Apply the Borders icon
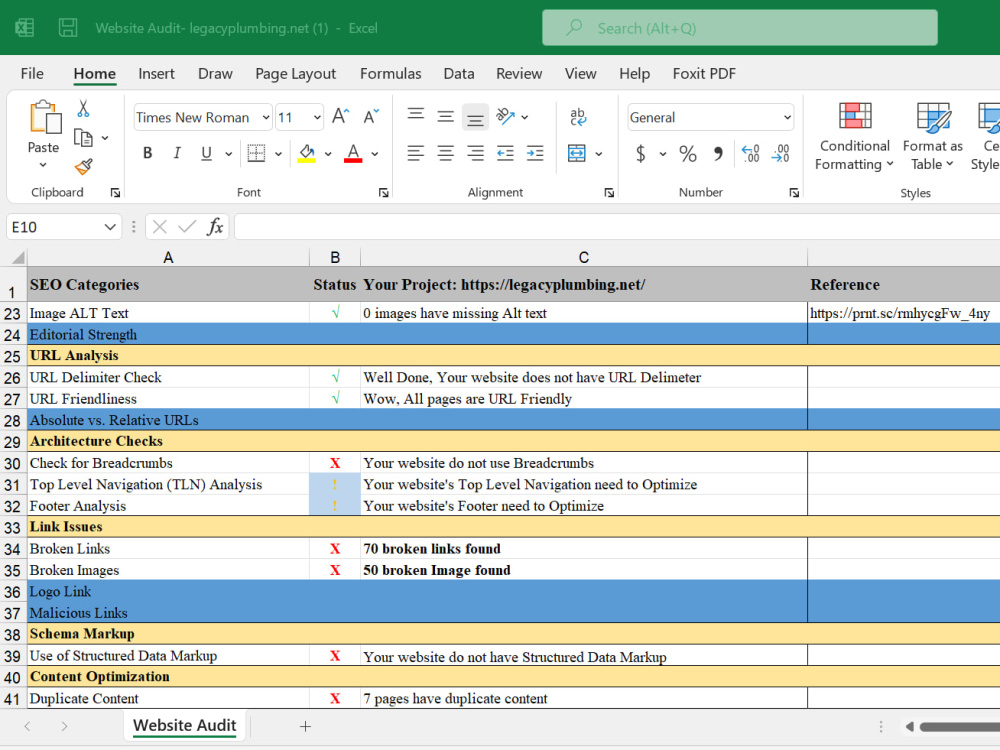The width and height of the screenshot is (1000, 750). 256,153
